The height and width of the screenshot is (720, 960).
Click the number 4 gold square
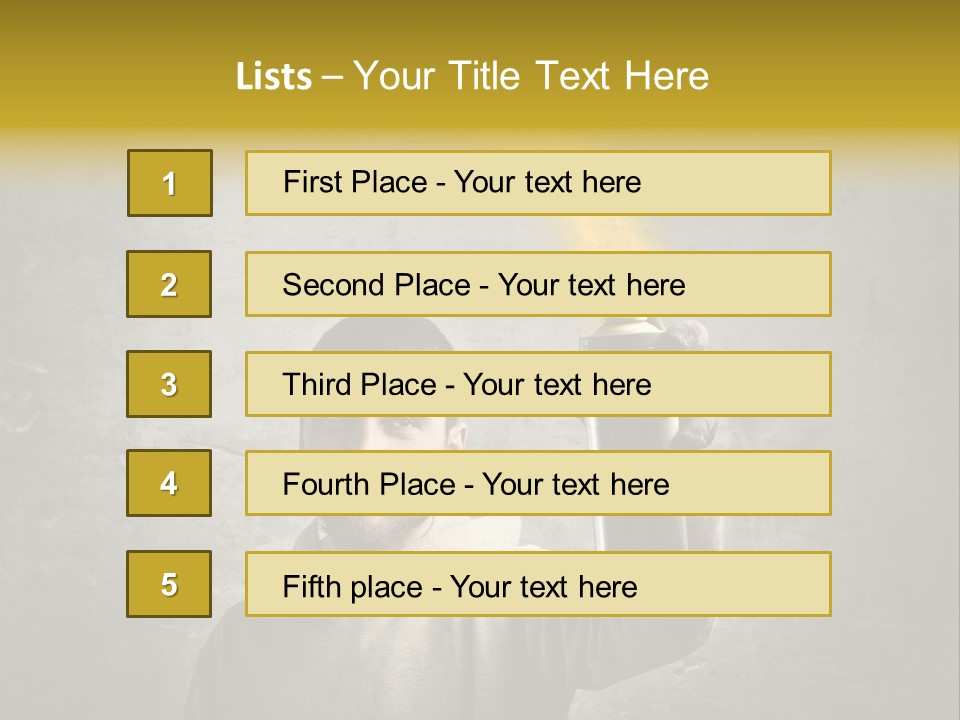[169, 483]
